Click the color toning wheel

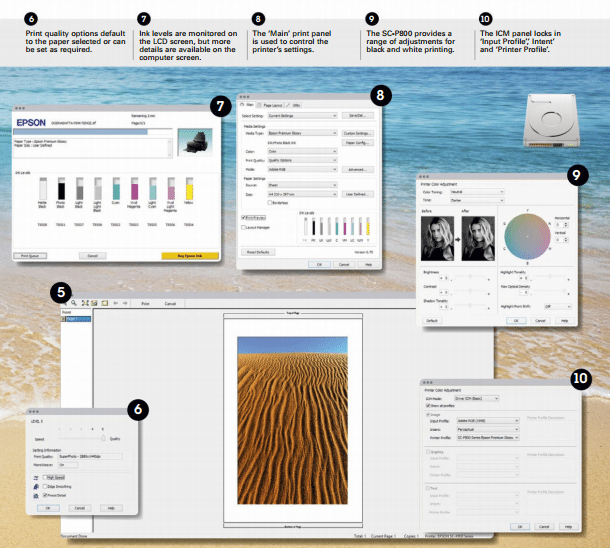tap(528, 236)
